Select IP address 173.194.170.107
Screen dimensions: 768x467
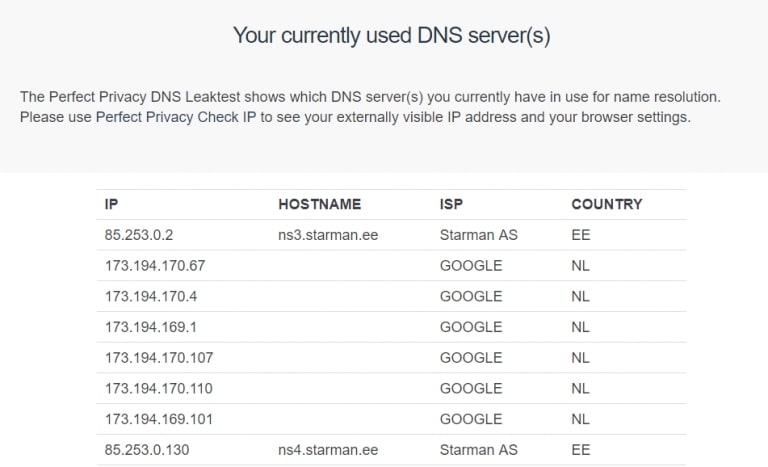pyautogui.click(x=159, y=357)
